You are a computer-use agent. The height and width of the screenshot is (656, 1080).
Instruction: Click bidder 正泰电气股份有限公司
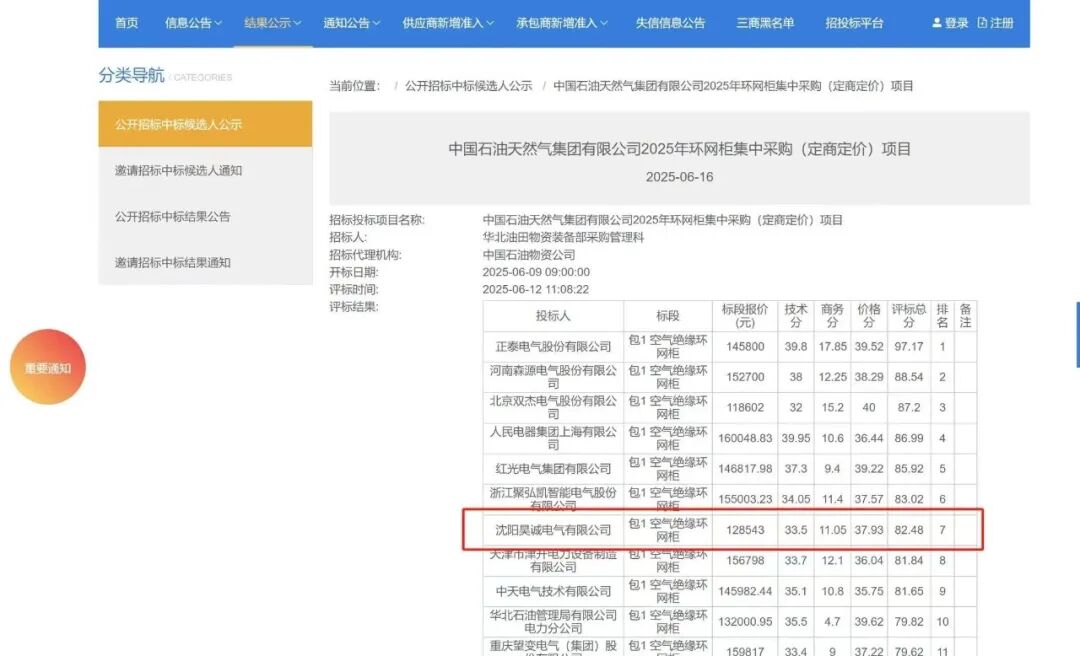[x=553, y=347]
